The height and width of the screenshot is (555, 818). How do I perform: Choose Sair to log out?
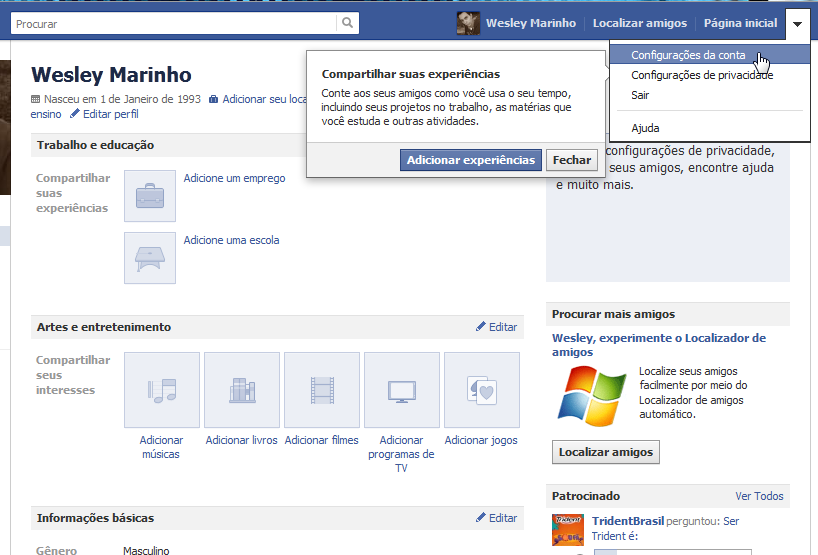640,95
